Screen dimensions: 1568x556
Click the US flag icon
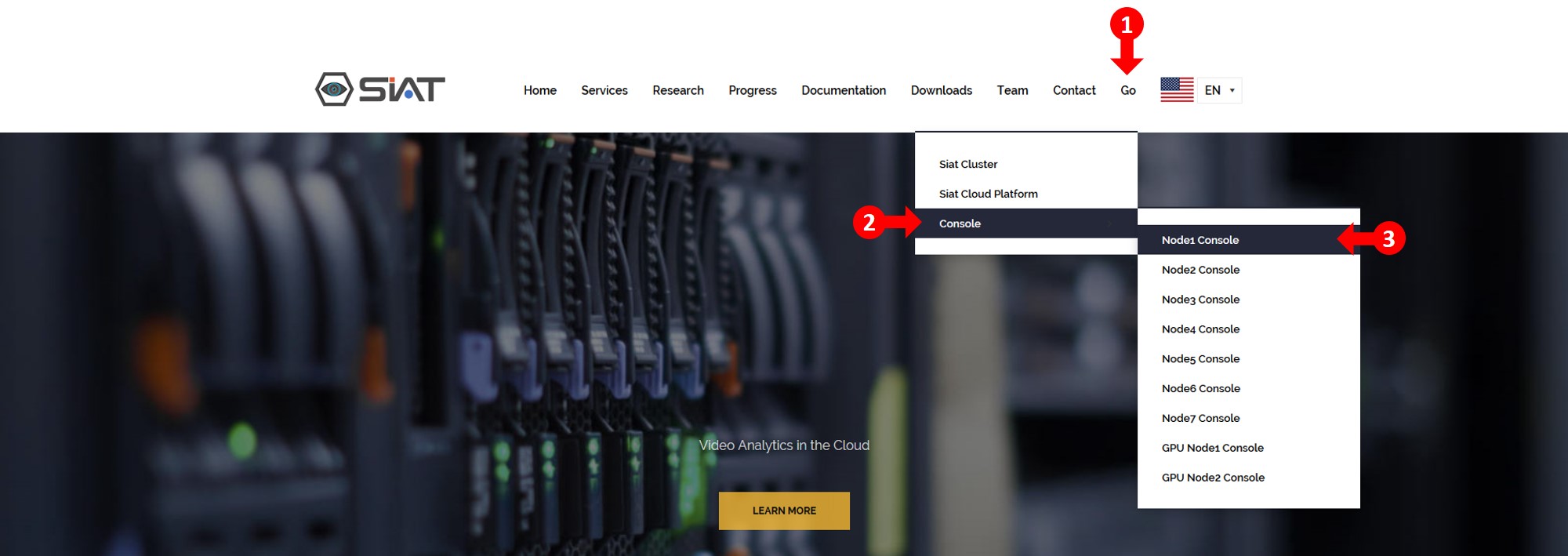[x=1177, y=90]
